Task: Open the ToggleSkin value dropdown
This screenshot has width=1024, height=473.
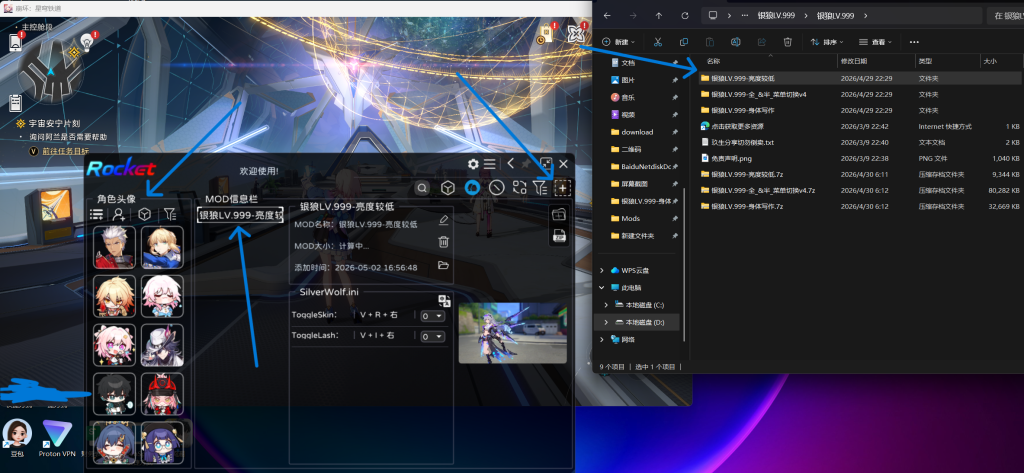Action: (432, 316)
